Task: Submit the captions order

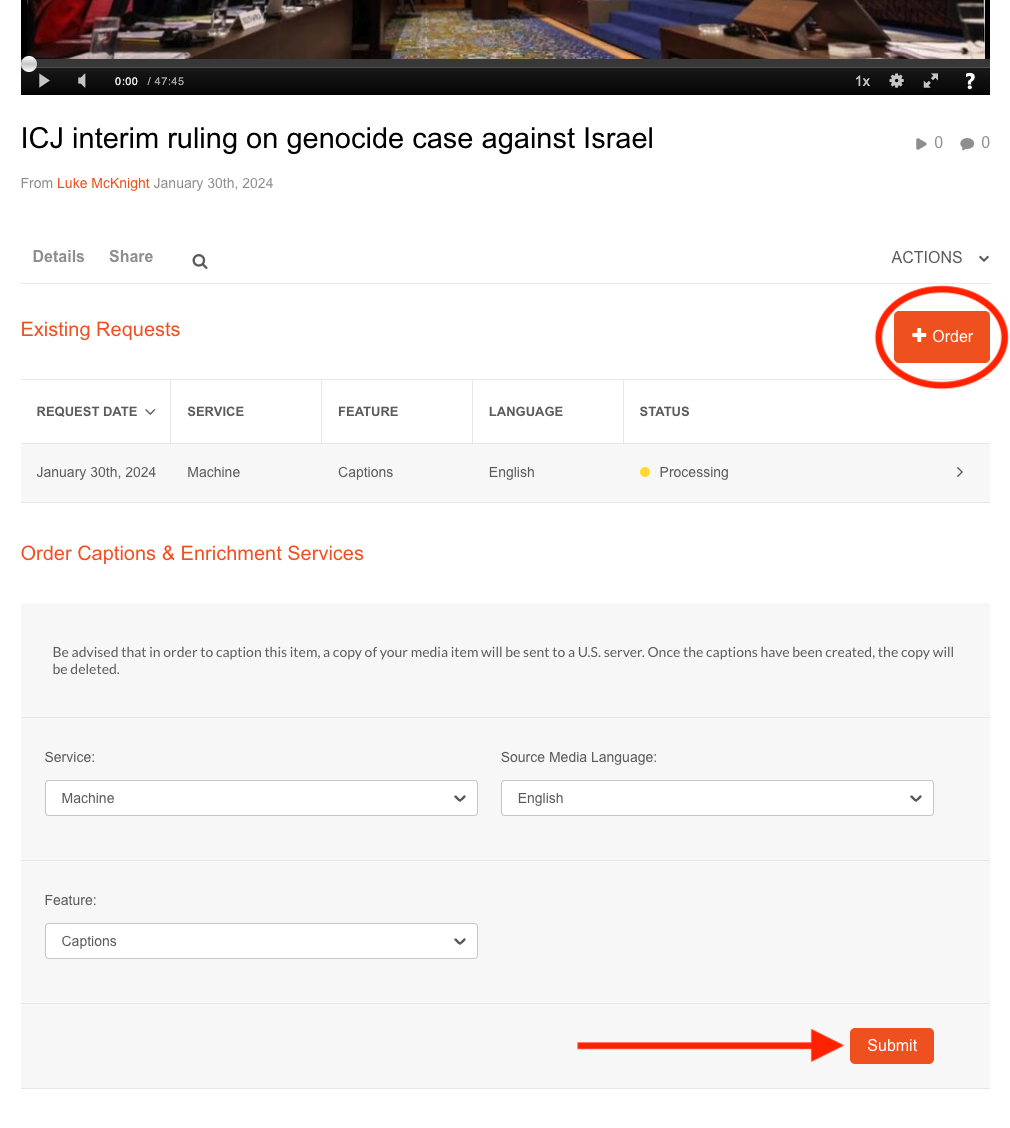Action: (891, 1045)
